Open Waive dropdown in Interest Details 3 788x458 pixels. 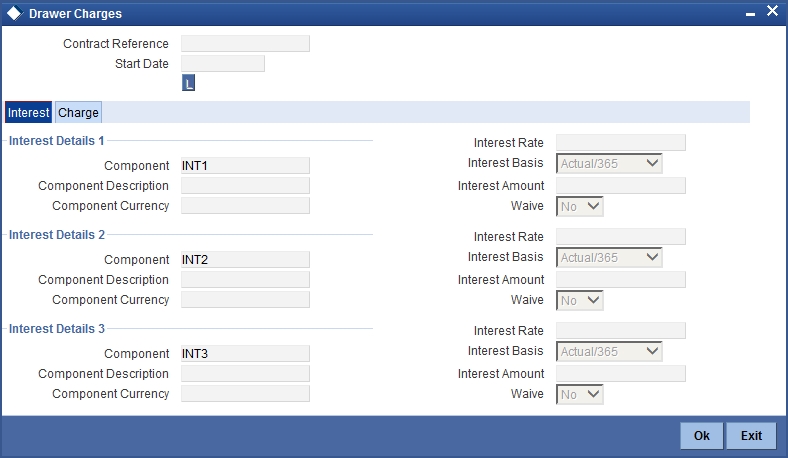click(x=579, y=395)
